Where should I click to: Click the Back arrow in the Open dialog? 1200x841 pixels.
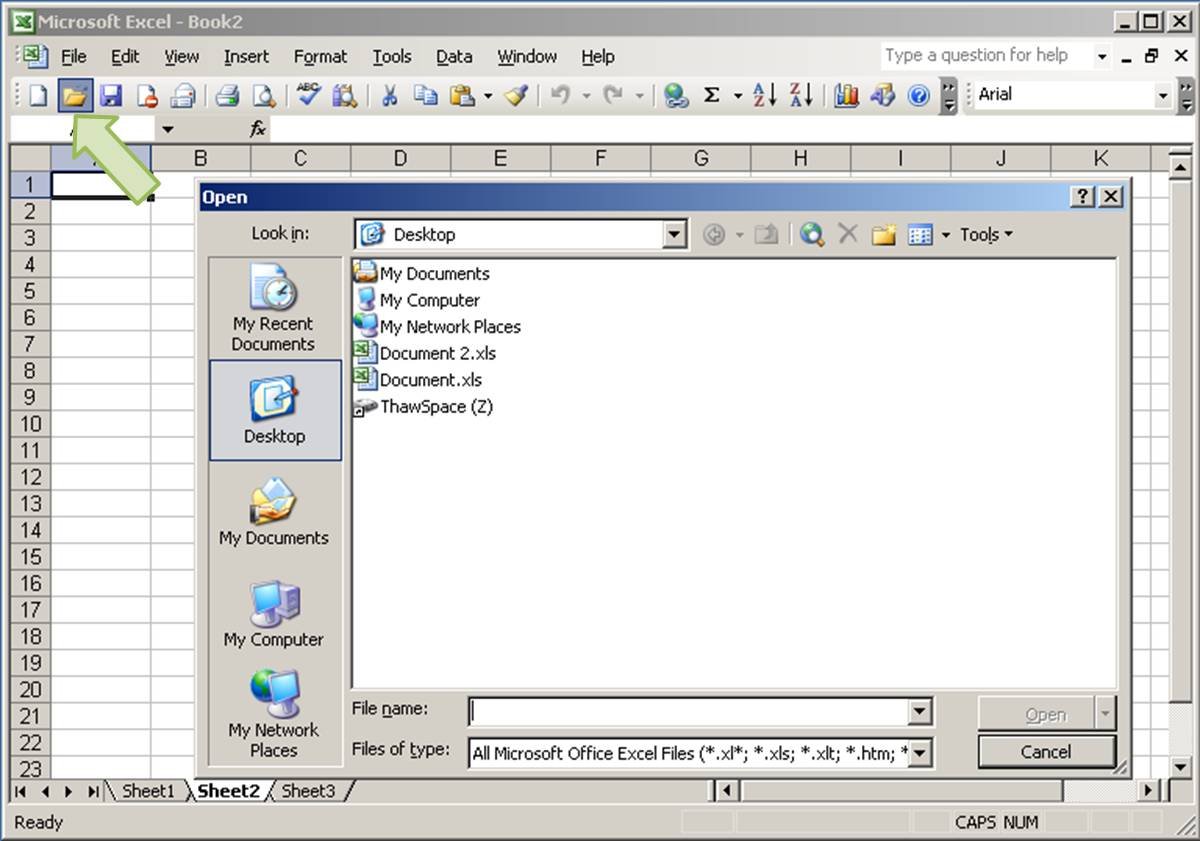pyautogui.click(x=714, y=235)
